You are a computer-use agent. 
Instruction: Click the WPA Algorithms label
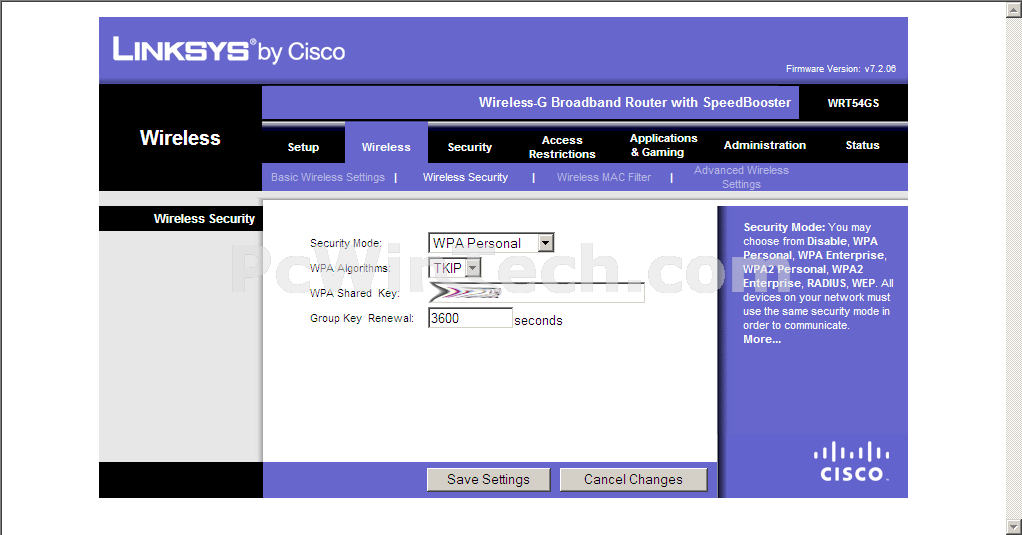[x=350, y=268]
